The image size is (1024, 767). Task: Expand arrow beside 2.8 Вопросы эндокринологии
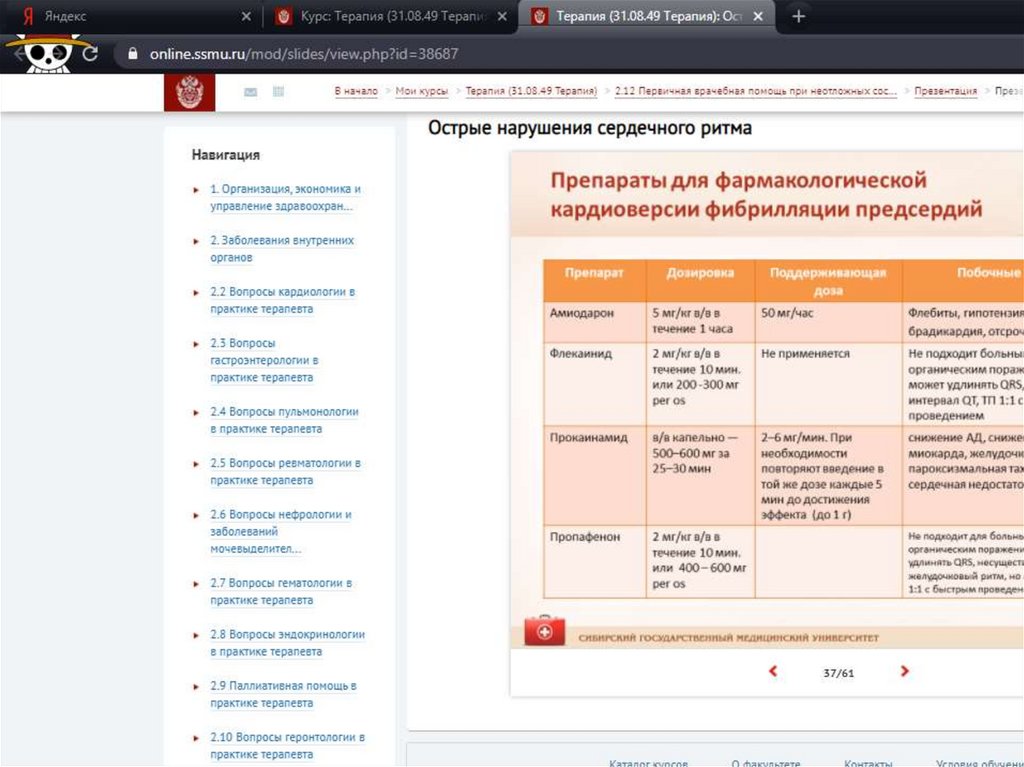click(x=196, y=636)
